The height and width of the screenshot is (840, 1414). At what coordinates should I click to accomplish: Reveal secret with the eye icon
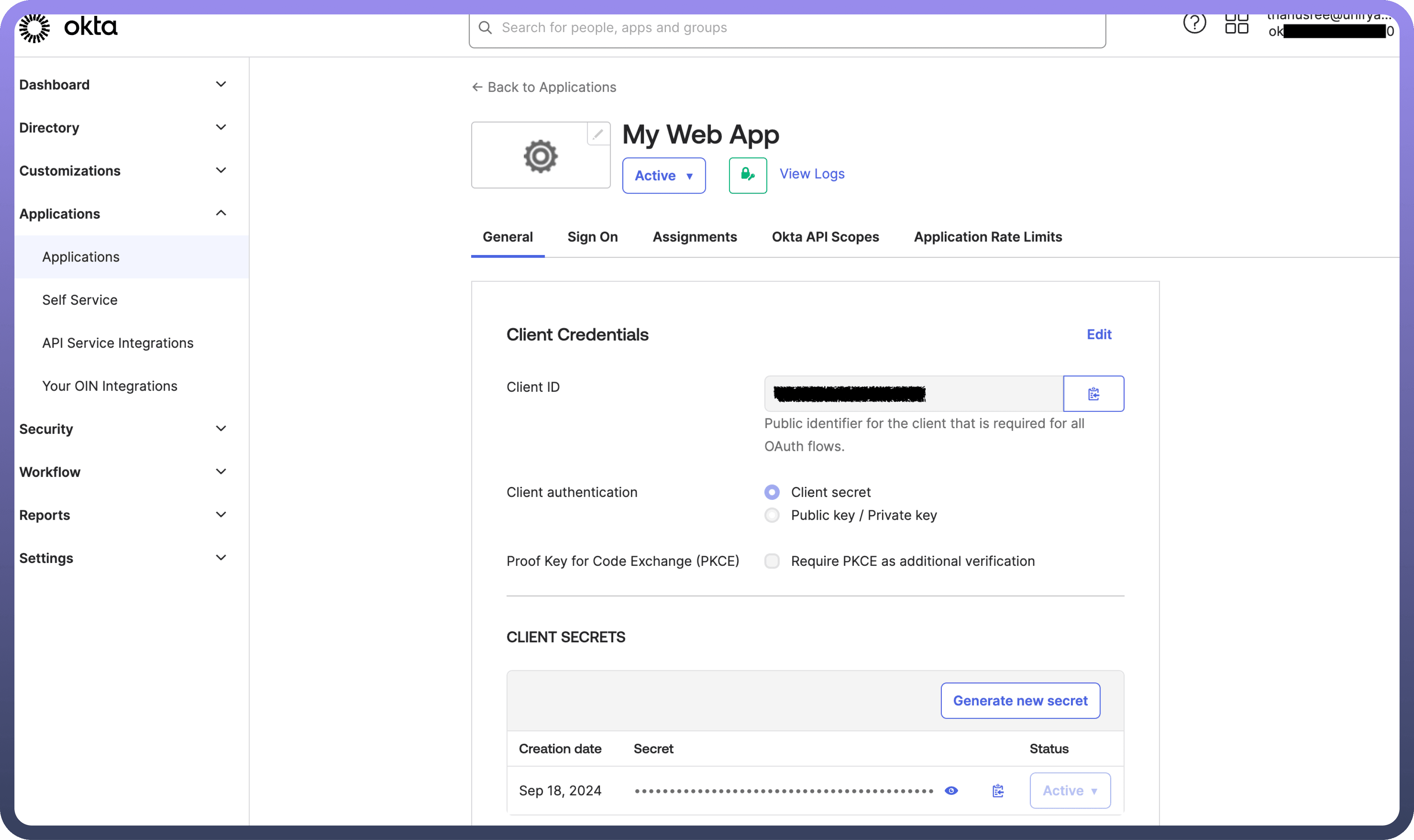[x=951, y=791]
